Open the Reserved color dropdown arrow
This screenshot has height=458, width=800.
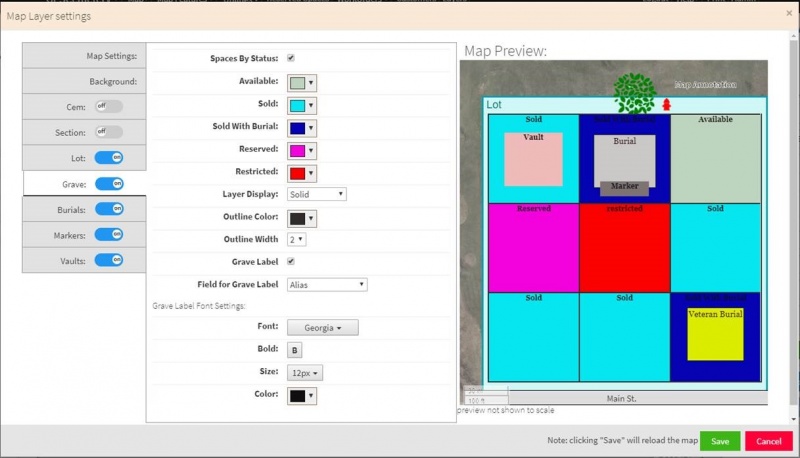pyautogui.click(x=311, y=151)
